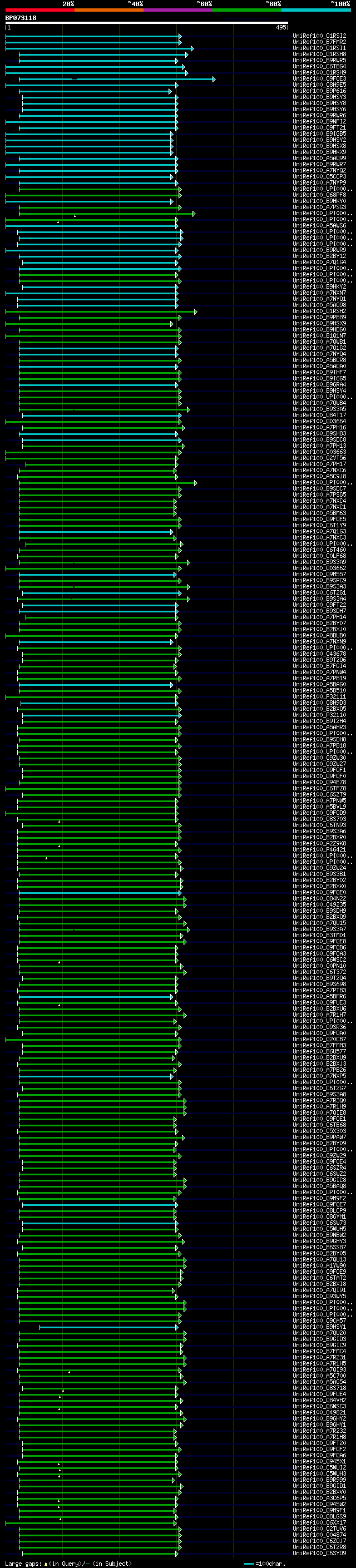356x1568 pixels.
Task: Click the green ~80% identity legend segment
Action: click(x=247, y=10)
